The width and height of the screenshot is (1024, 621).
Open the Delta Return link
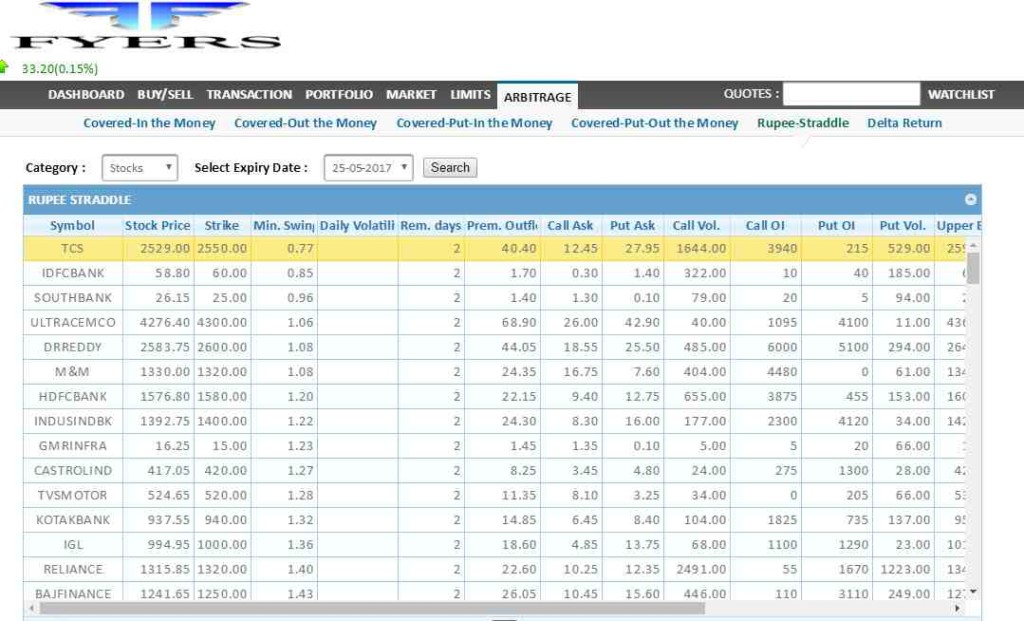[904, 123]
